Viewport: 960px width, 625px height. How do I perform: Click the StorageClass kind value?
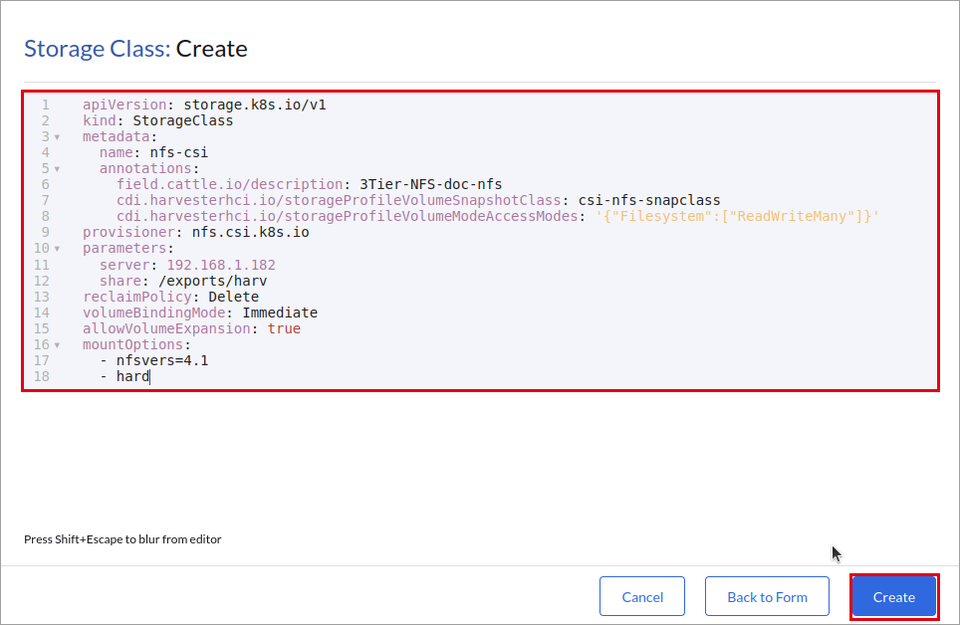pos(183,121)
